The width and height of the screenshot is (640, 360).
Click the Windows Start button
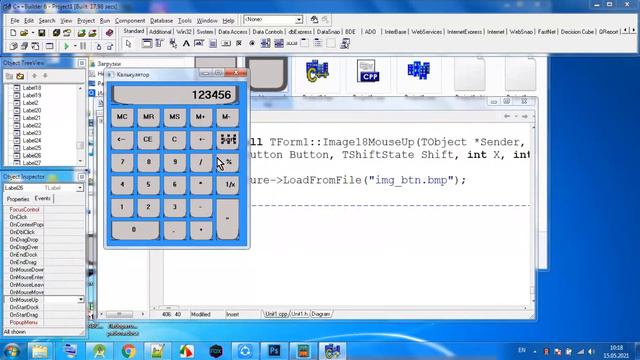pos(11,351)
